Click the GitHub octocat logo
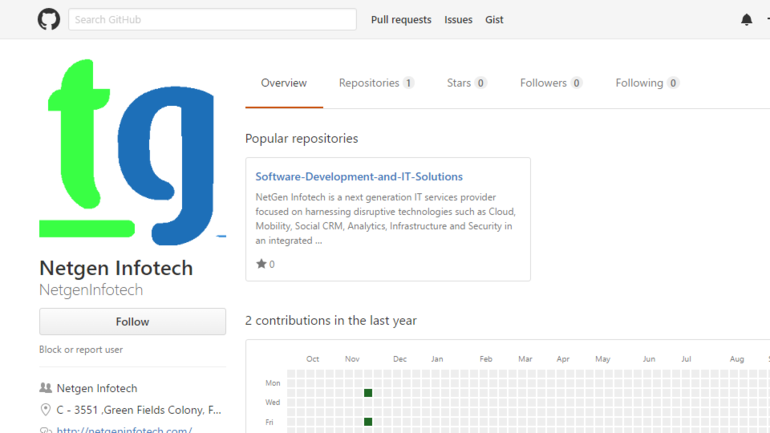The height and width of the screenshot is (433, 770). pos(48,19)
